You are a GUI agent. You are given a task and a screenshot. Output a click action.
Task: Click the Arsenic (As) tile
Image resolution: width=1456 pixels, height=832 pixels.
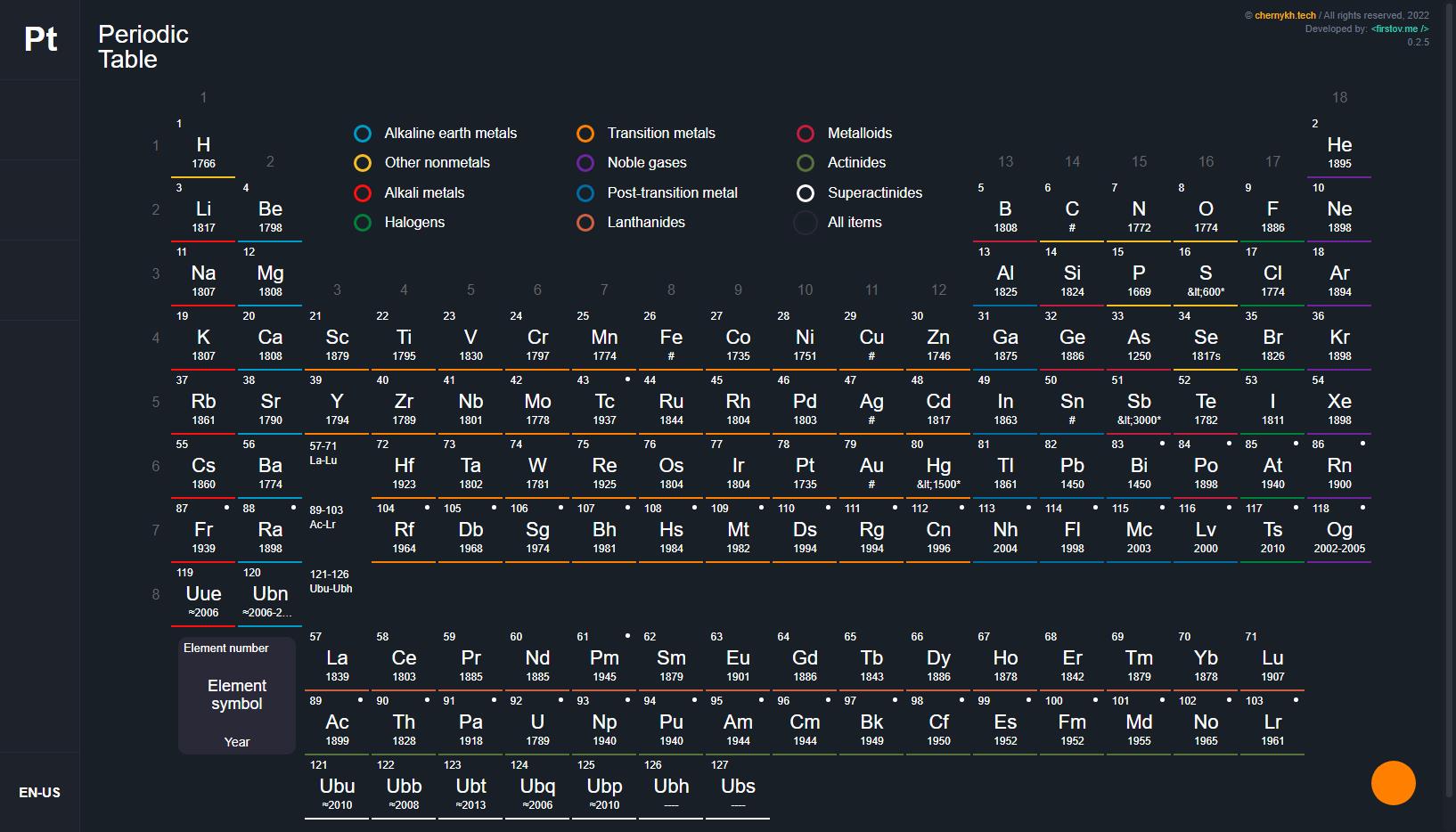tap(1139, 339)
